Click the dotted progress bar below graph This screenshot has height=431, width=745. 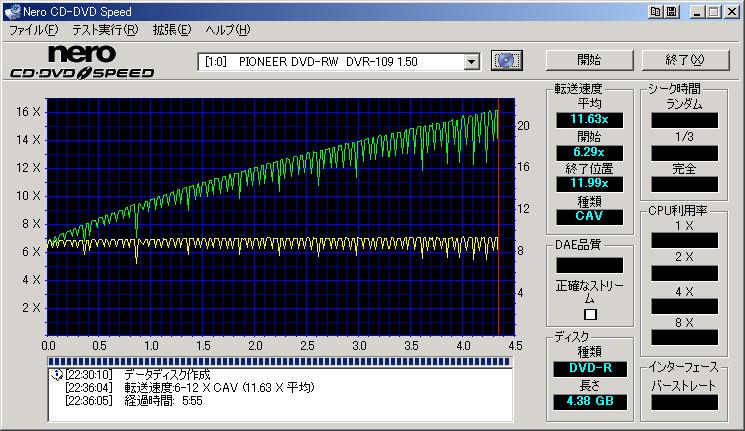(x=279, y=362)
